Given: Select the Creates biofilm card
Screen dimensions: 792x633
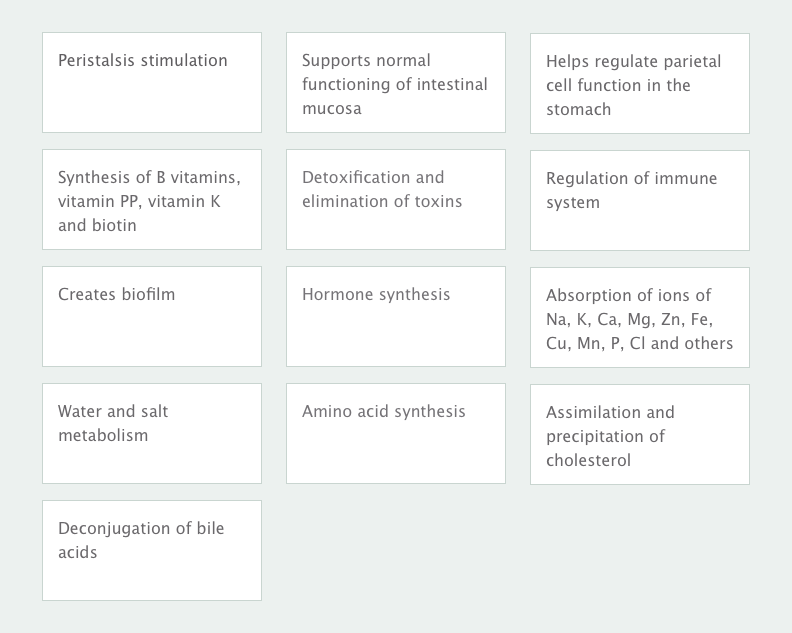Looking at the screenshot, I should (x=152, y=316).
